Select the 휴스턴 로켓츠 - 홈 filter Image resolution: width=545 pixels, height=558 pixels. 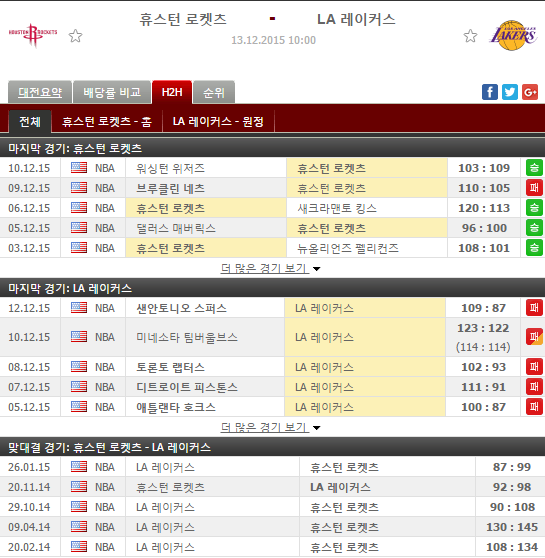[x=107, y=122]
